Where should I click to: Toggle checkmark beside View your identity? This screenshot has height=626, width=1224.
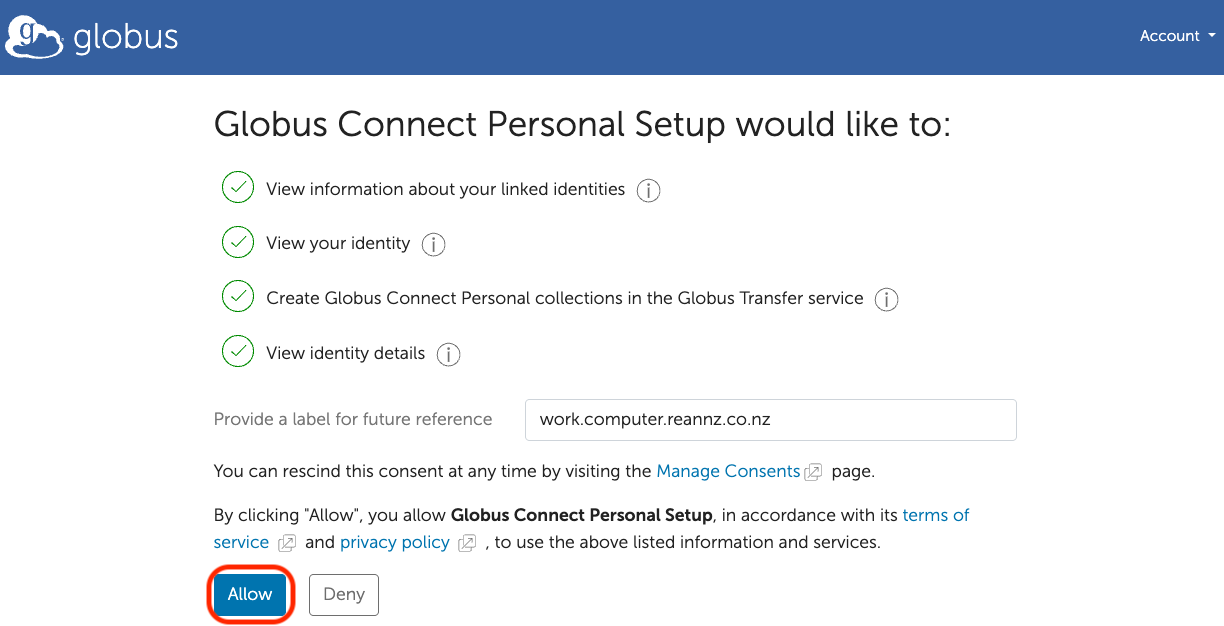pyautogui.click(x=237, y=242)
